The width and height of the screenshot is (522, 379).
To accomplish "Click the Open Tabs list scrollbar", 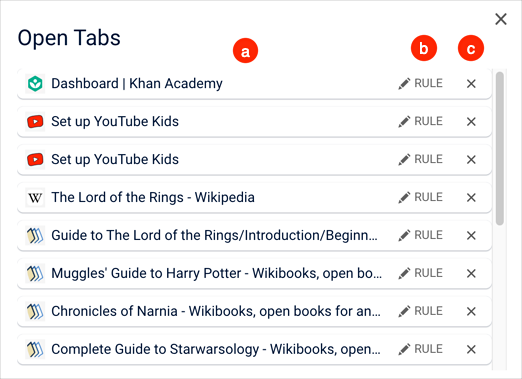I will (499, 148).
